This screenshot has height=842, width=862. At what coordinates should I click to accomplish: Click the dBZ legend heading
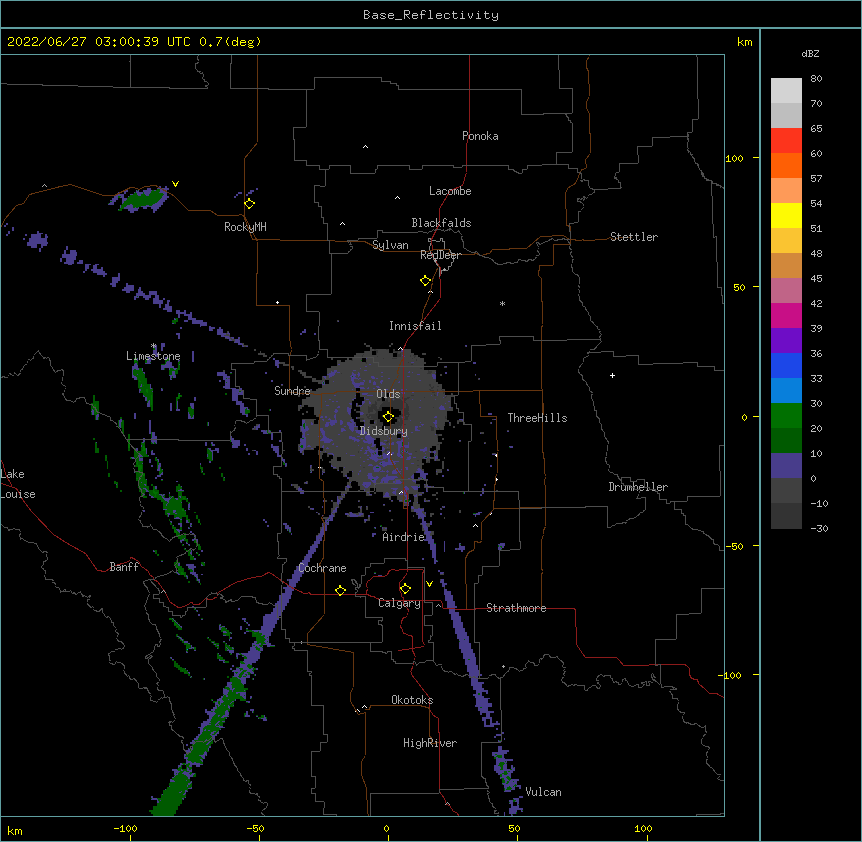(810, 53)
